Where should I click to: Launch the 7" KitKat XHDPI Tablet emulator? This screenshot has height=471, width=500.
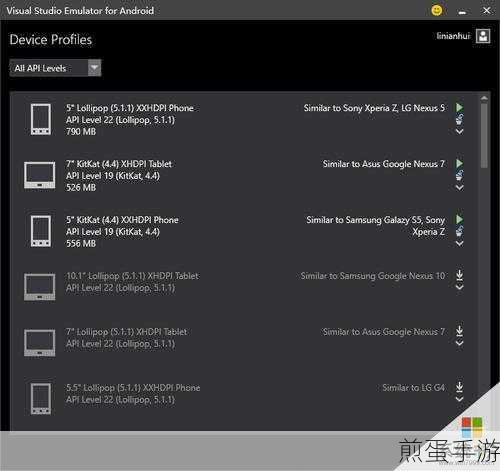point(459,163)
